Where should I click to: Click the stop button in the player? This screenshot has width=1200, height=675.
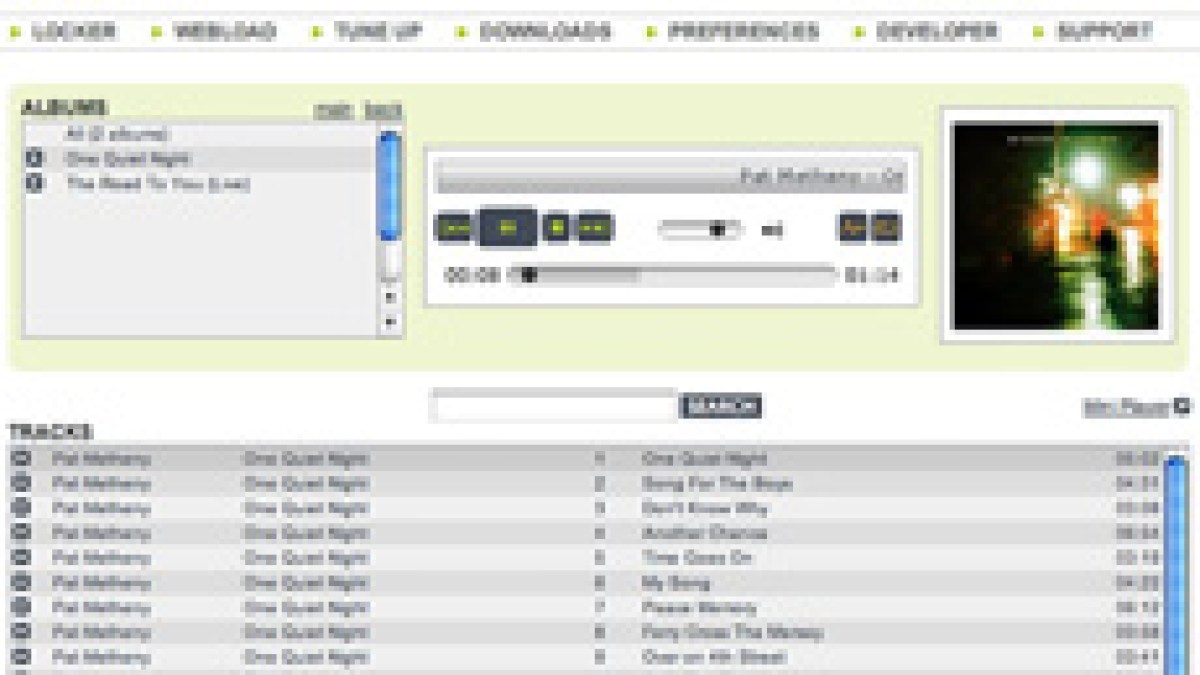pyautogui.click(x=556, y=229)
